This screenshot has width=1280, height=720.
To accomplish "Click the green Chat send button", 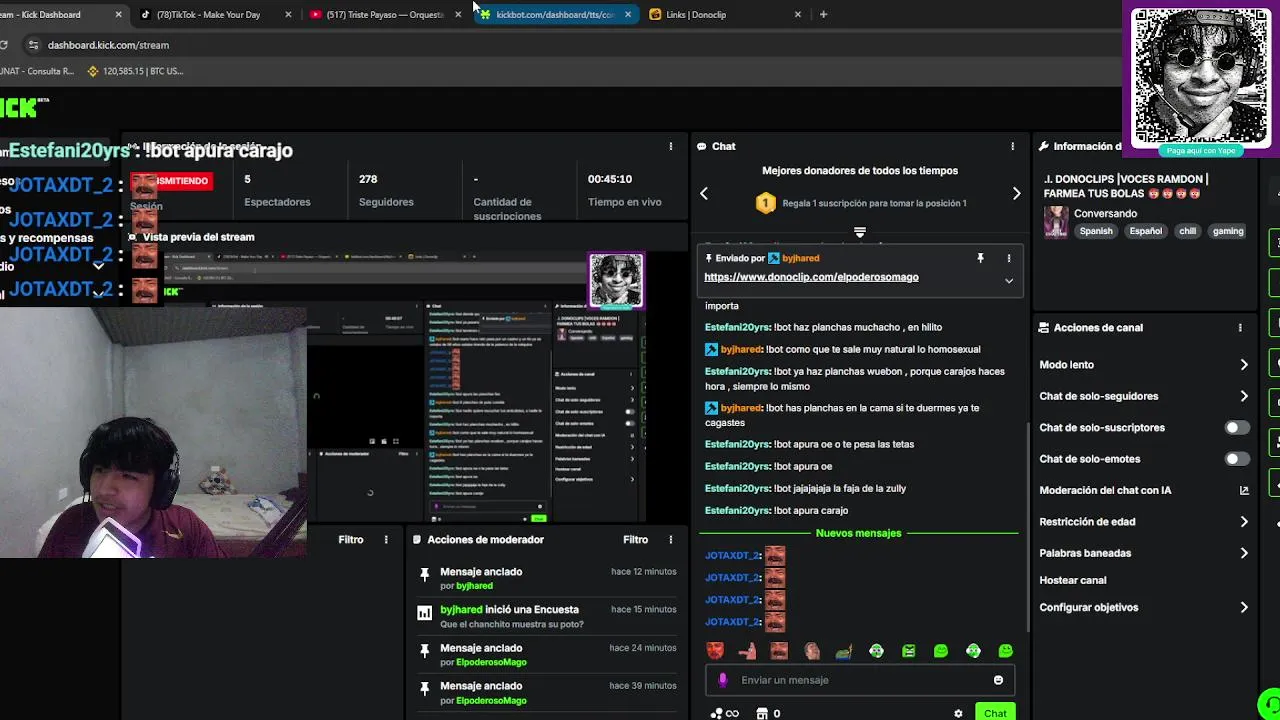I will [x=995, y=713].
